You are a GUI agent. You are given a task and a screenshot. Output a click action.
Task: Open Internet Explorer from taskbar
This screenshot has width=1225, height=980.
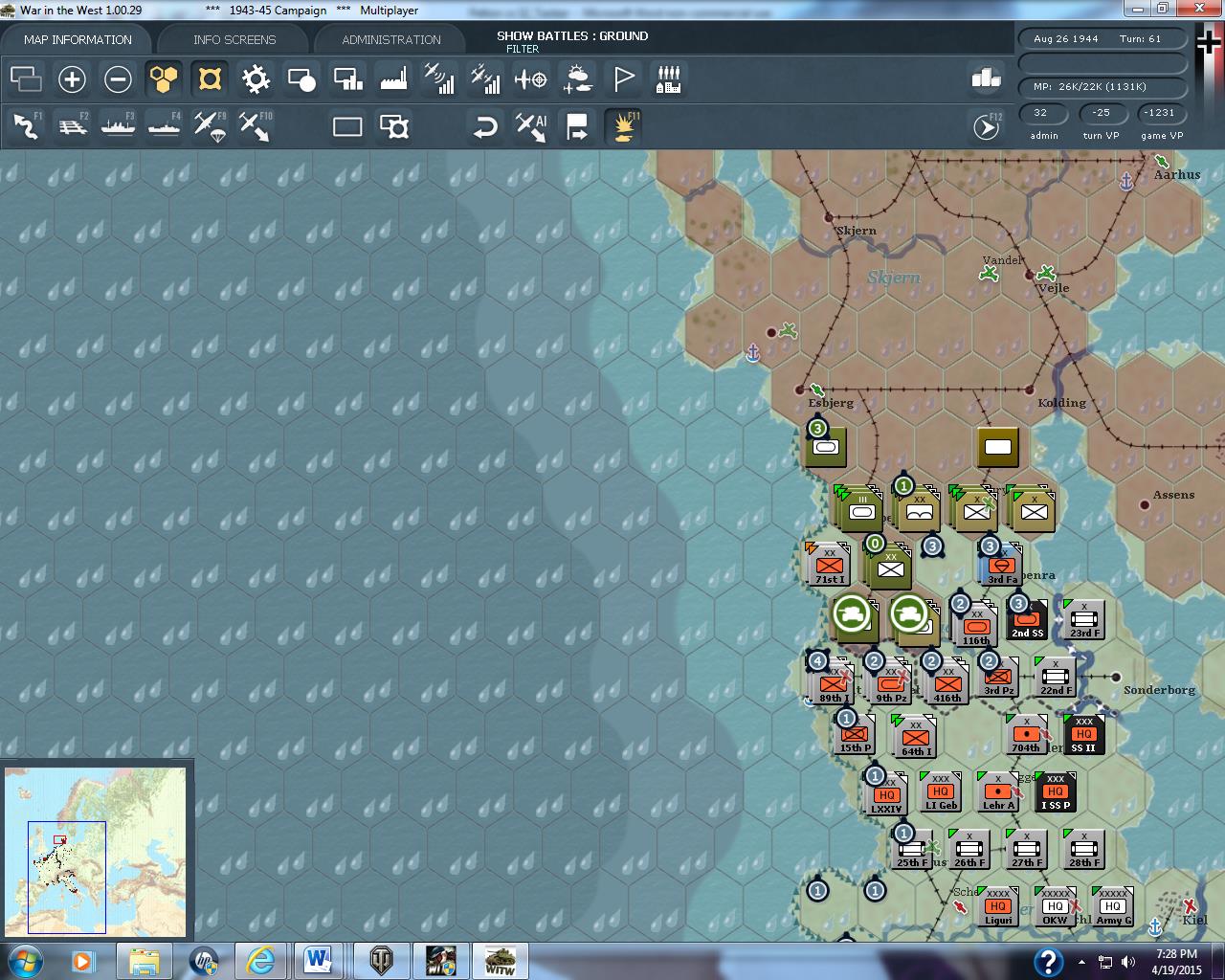coord(259,960)
